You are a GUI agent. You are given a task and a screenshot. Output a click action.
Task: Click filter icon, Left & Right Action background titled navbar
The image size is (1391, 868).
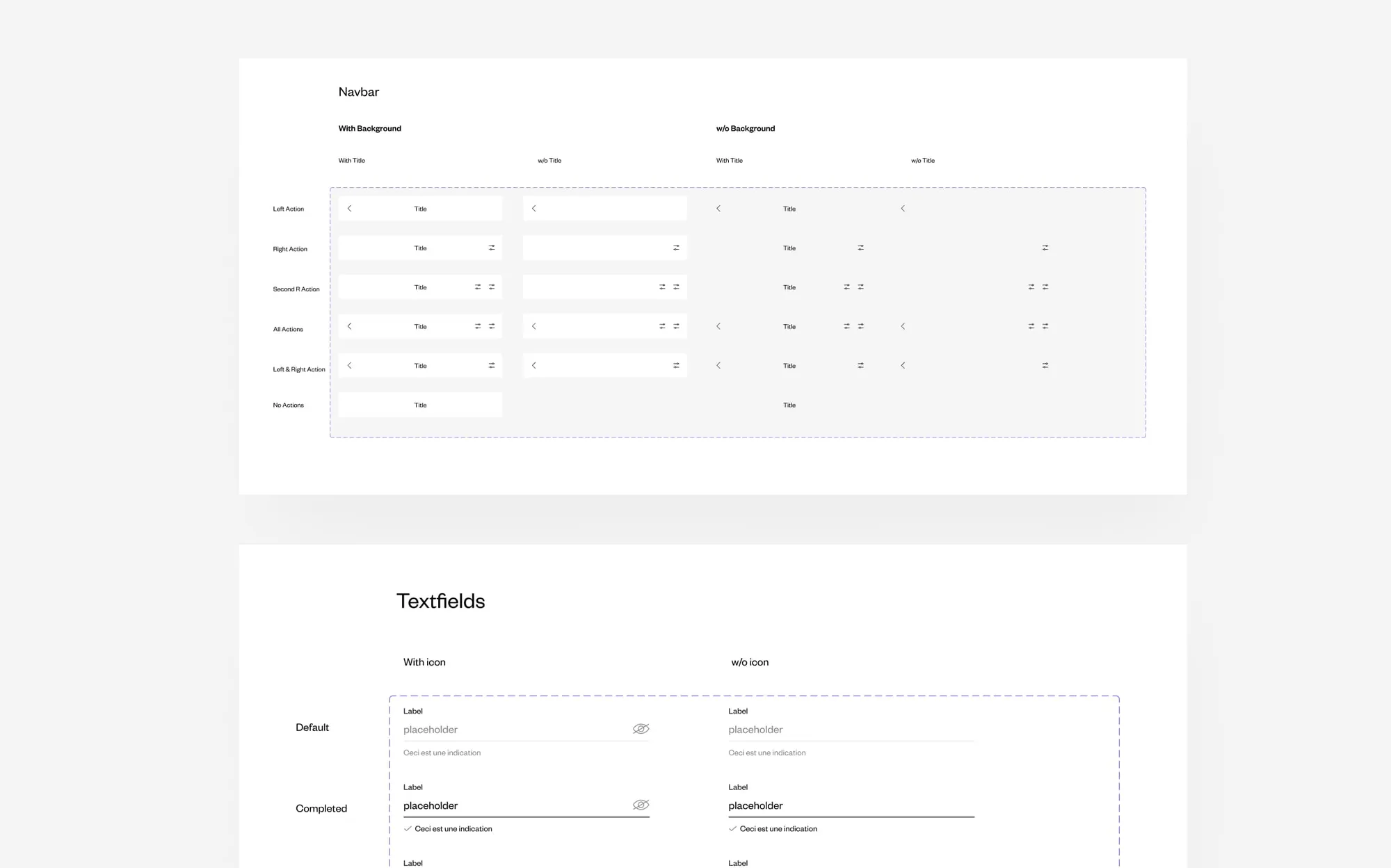point(492,366)
